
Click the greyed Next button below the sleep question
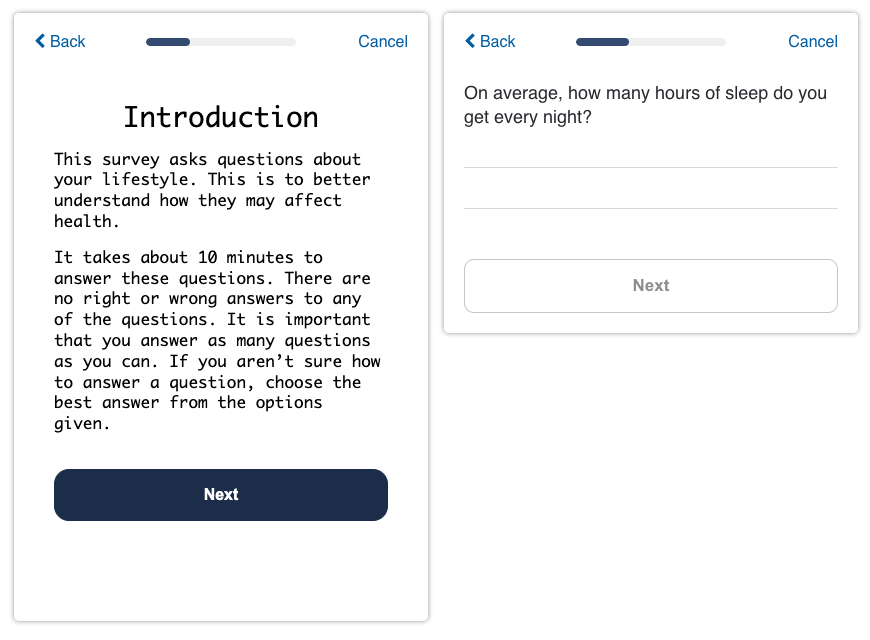coord(650,286)
